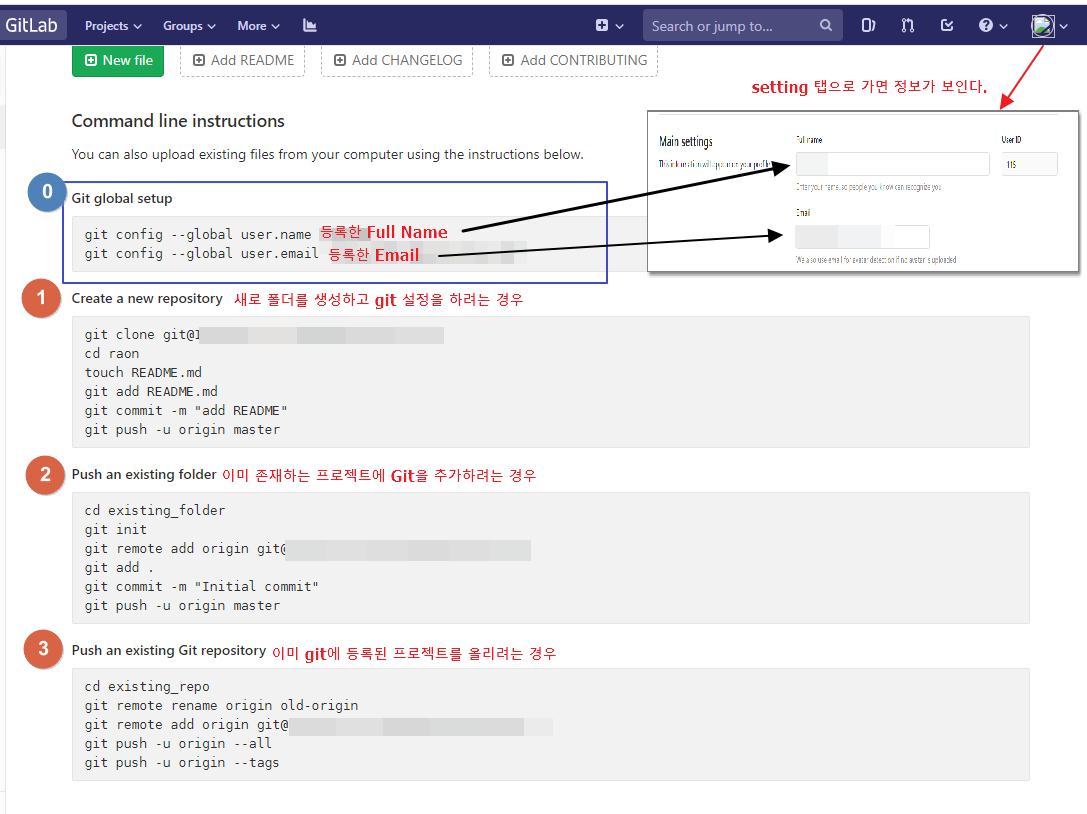Click the plus create-new icon
The height and width of the screenshot is (814, 1087).
coord(602,26)
